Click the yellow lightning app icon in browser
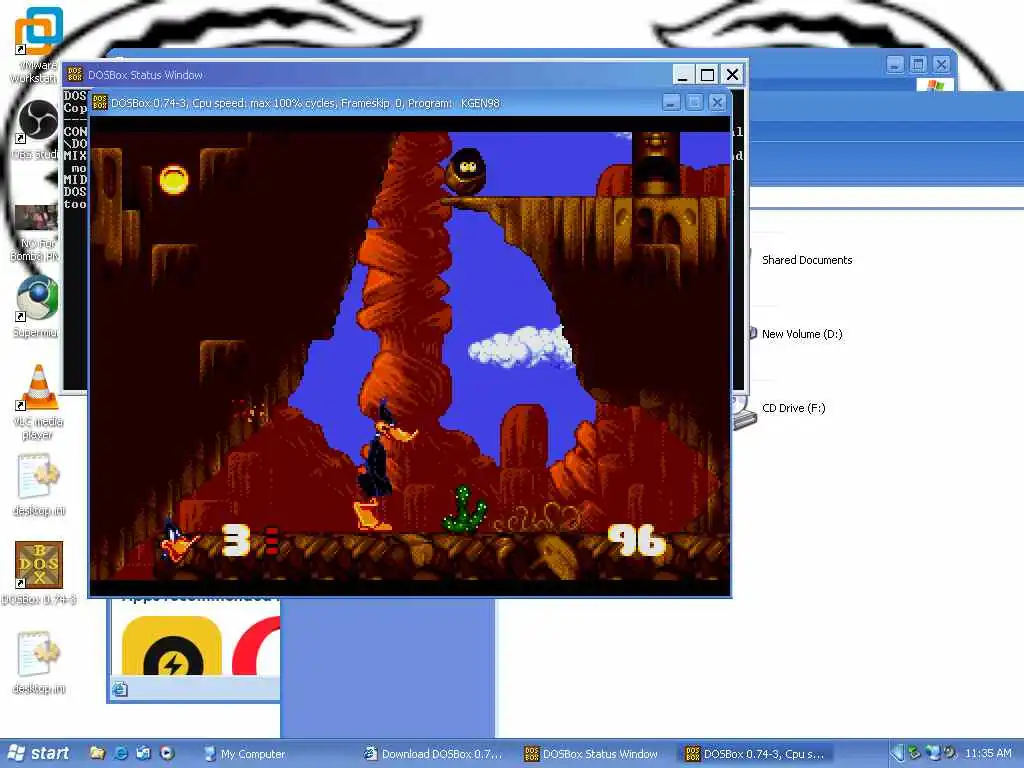This screenshot has width=1024, height=768. point(172,646)
